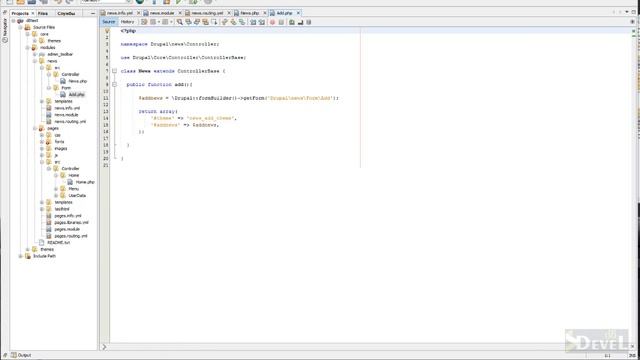Select Home.php in the project tree

coord(85,182)
